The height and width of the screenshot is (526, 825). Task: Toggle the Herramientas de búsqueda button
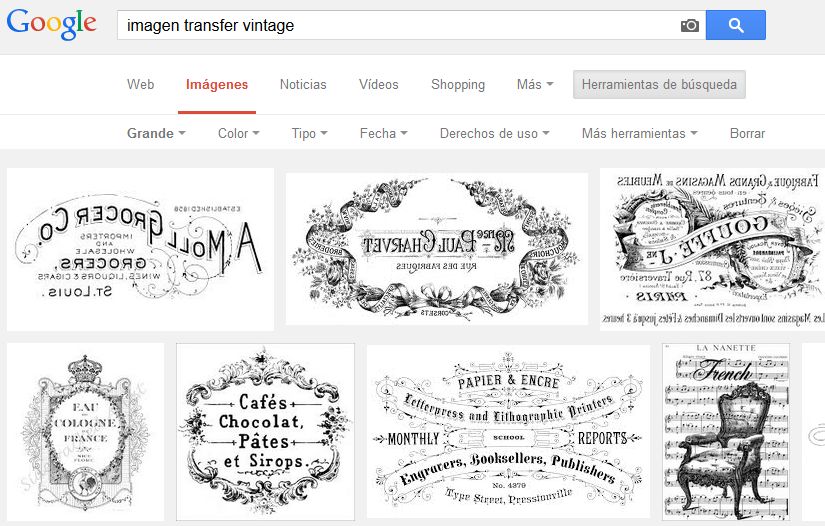(x=659, y=84)
